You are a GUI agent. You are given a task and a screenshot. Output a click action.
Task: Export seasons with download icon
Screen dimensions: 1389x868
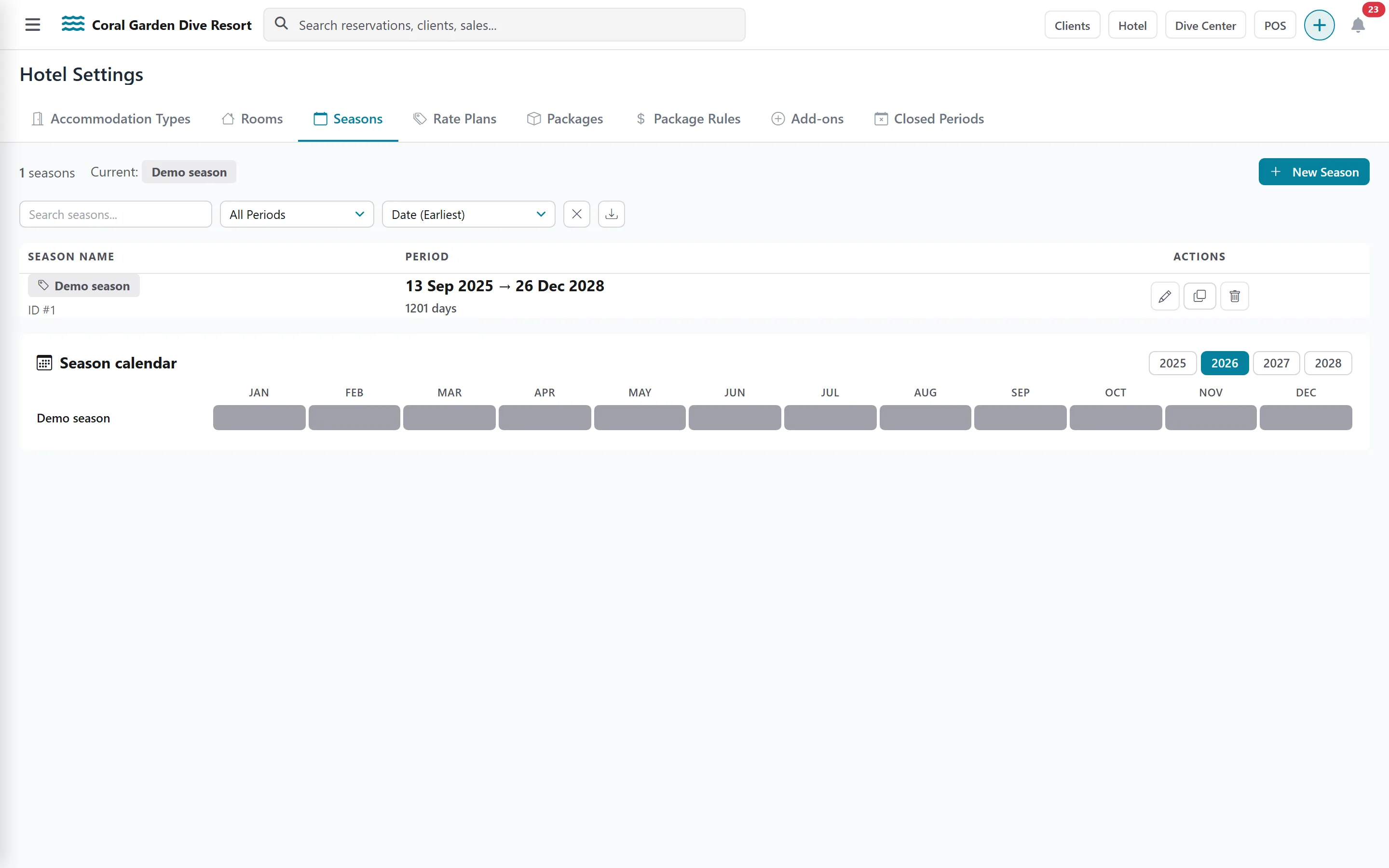point(611,214)
